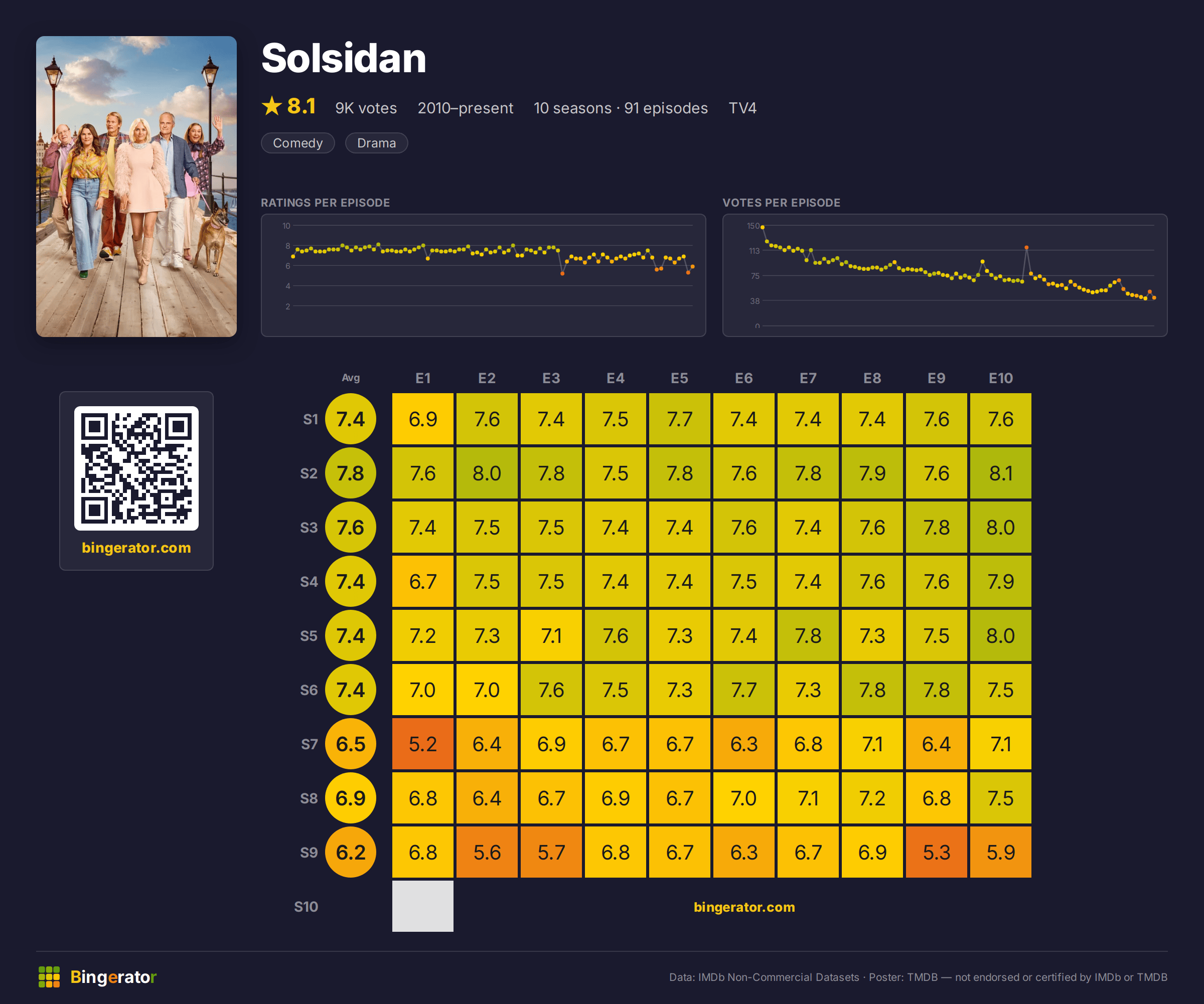Viewport: 1204px width, 1004px height.
Task: Click the bingerator.com link under QR code
Action: [x=136, y=547]
